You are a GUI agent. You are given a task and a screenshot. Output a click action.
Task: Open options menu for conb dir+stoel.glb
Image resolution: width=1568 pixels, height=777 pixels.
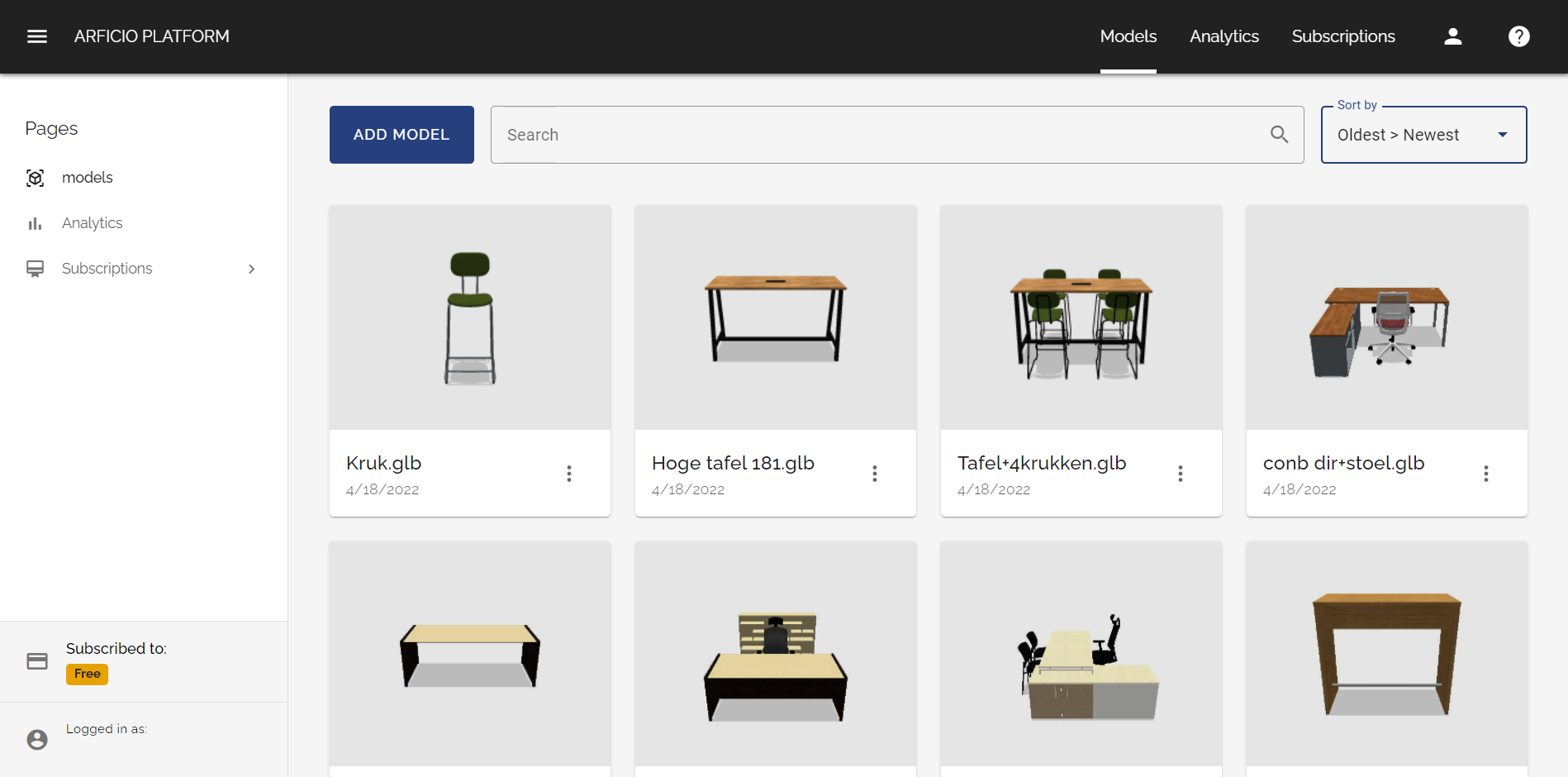pos(1486,474)
